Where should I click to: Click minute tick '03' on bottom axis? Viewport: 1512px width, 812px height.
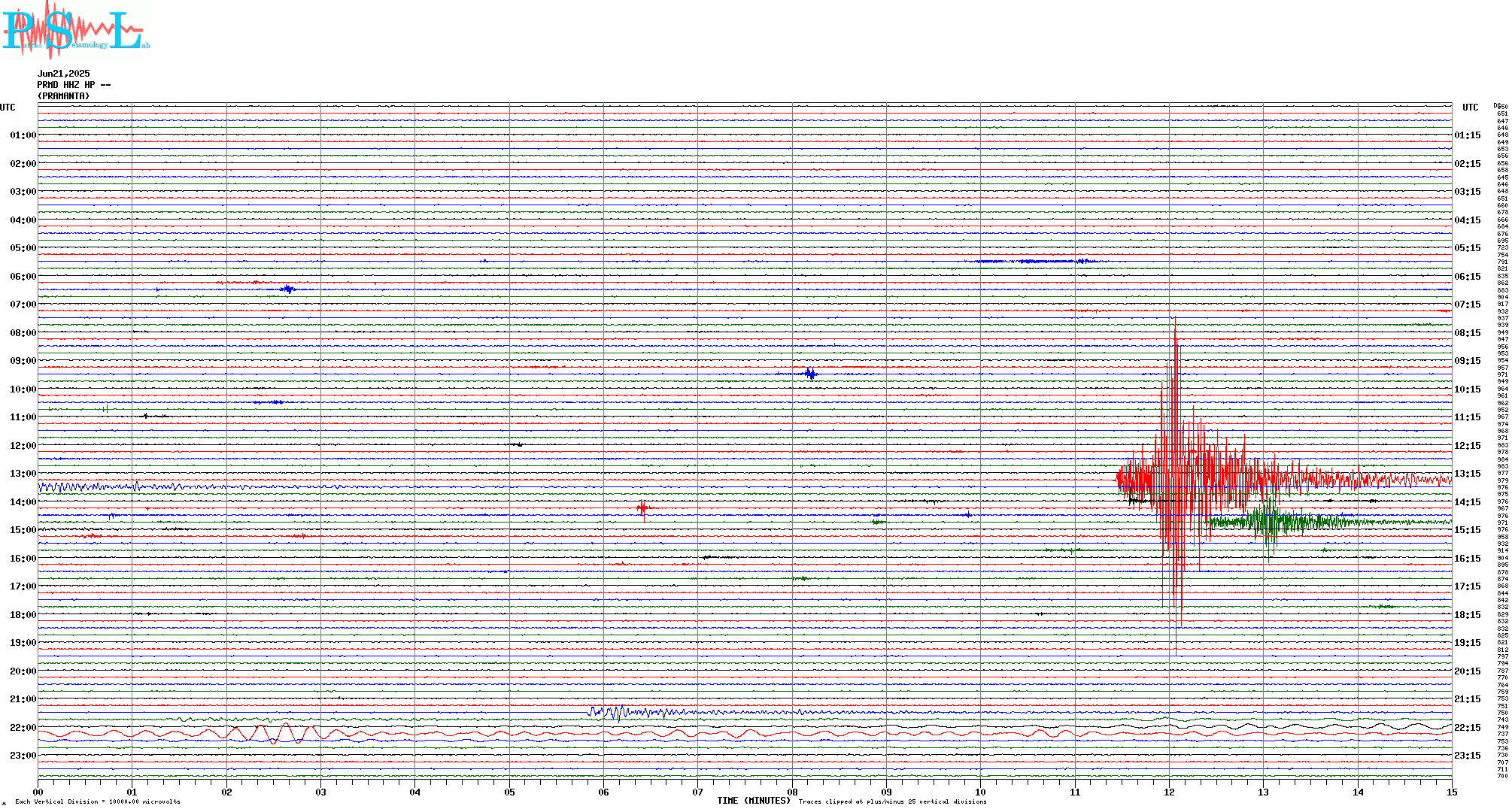[320, 792]
